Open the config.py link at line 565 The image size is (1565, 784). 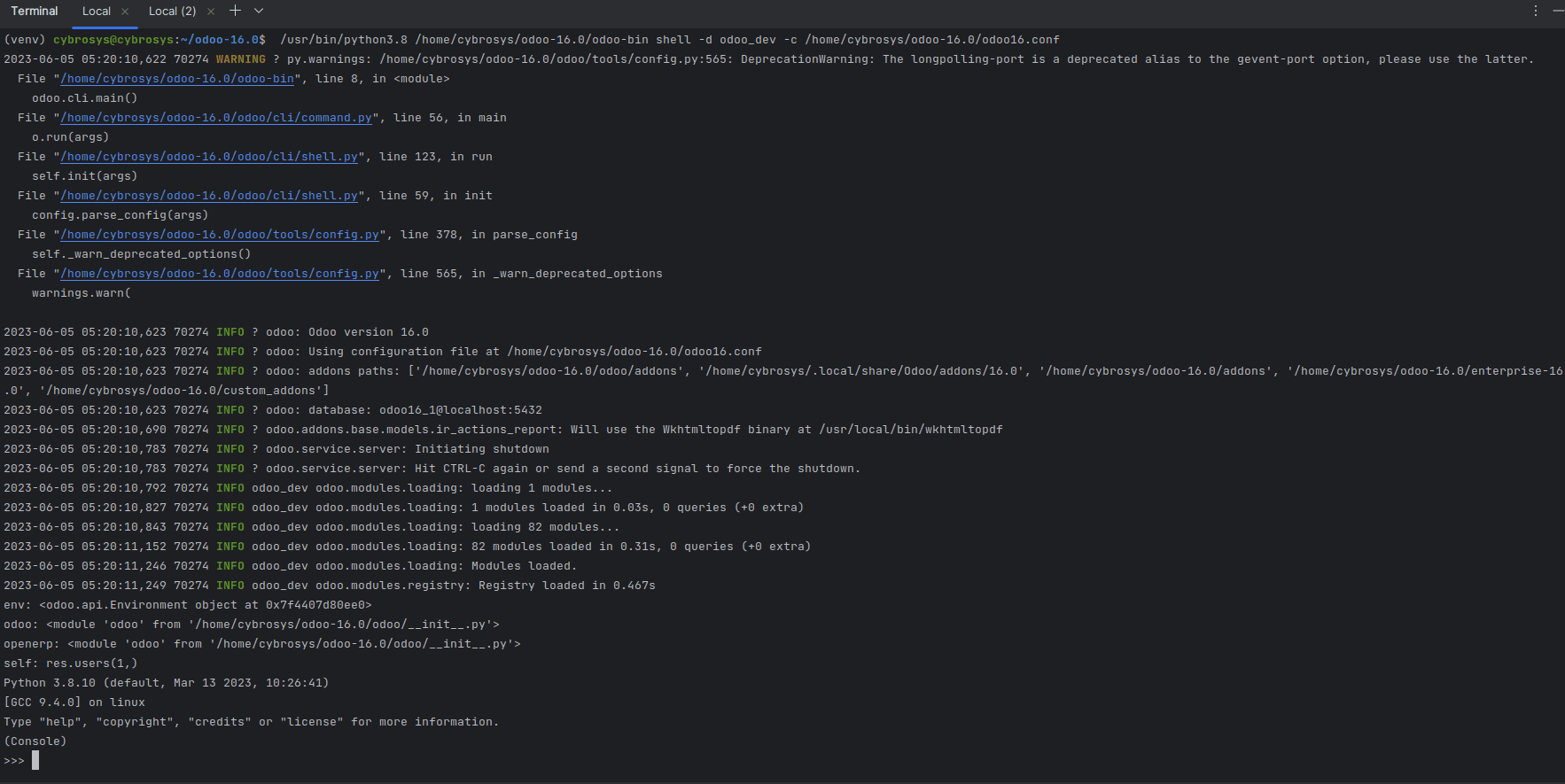pos(220,274)
